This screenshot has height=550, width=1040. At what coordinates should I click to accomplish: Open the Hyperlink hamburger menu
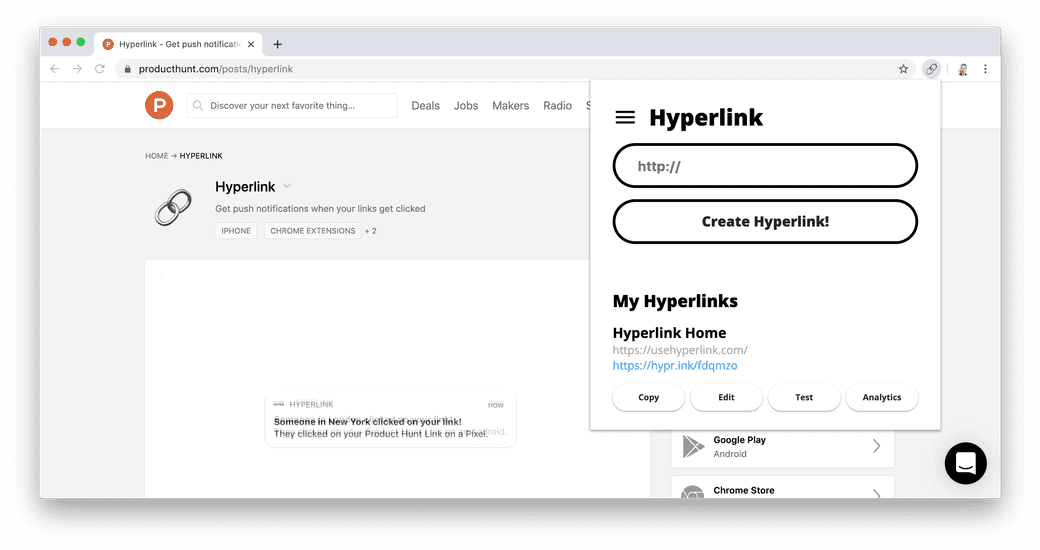pos(625,117)
